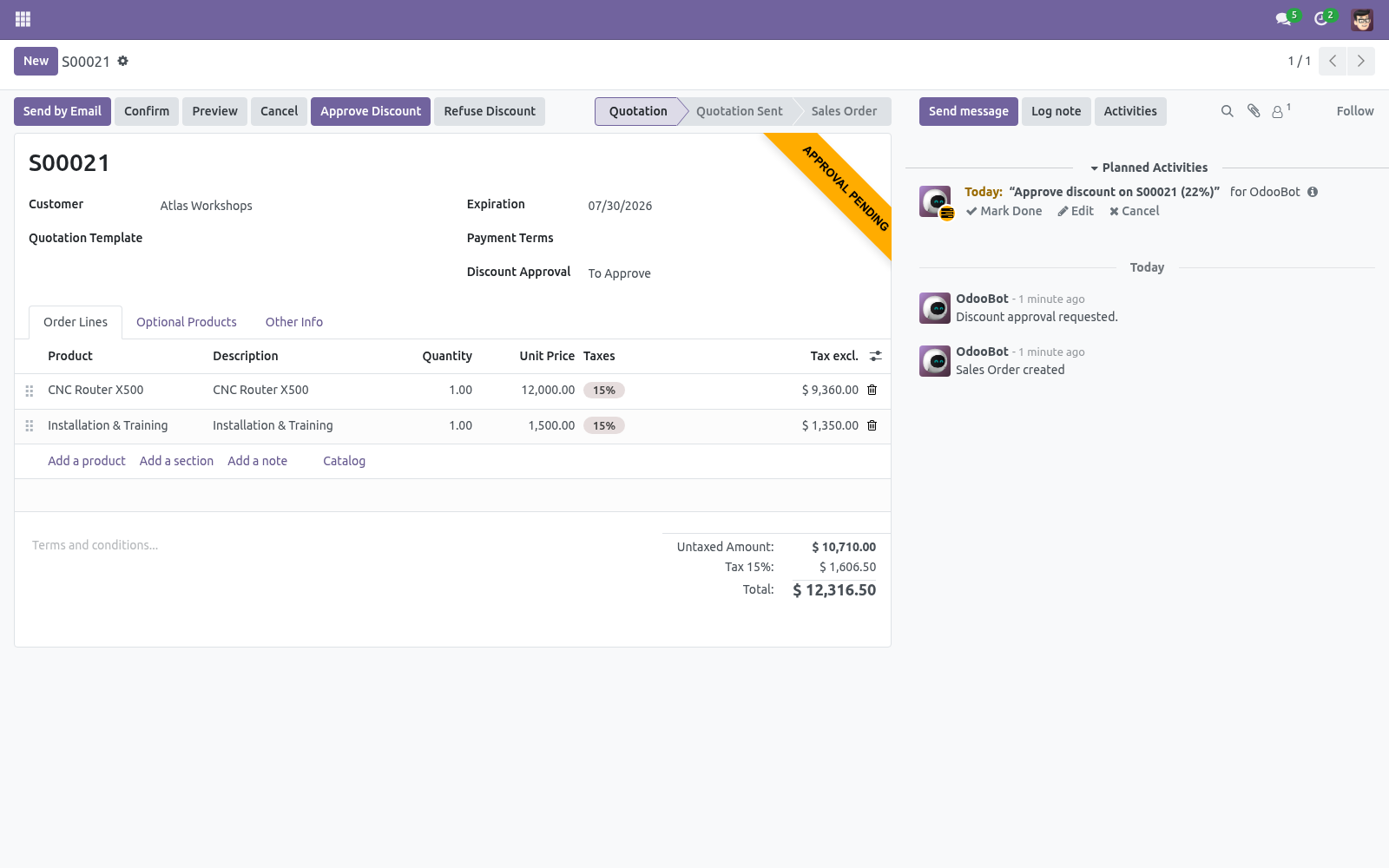Delete the CNC Router X500 order line
Screen dimensions: 1389x868
[x=872, y=391]
